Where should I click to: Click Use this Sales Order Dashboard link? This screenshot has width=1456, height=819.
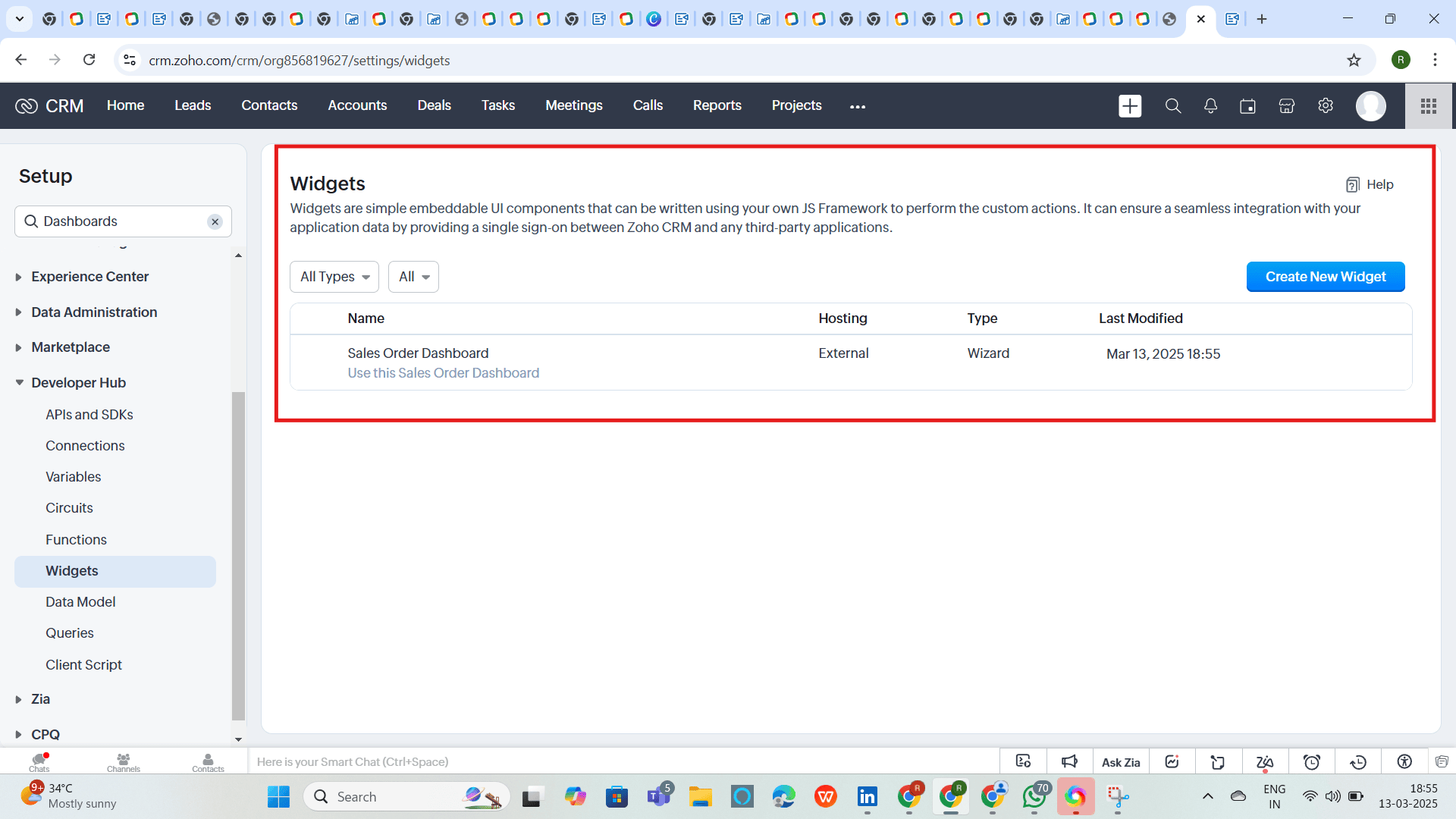pyautogui.click(x=443, y=373)
